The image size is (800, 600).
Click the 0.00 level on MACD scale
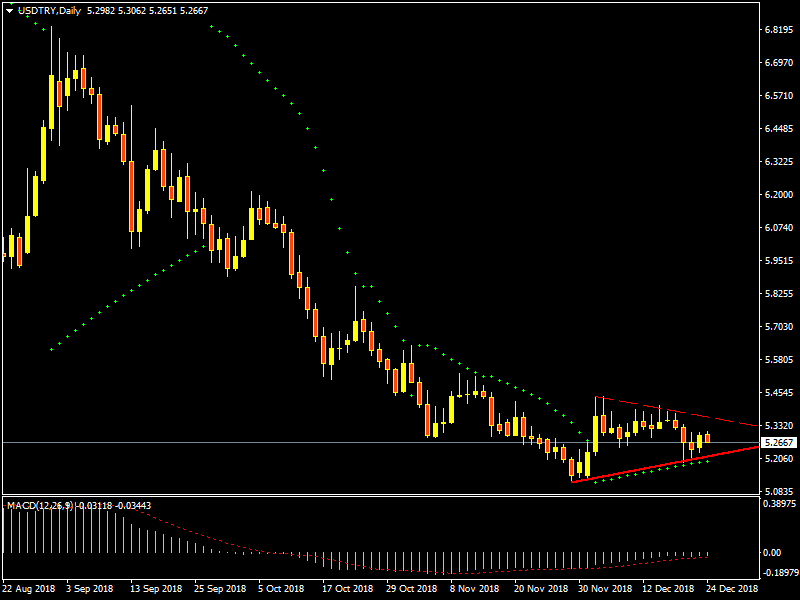coord(771,552)
